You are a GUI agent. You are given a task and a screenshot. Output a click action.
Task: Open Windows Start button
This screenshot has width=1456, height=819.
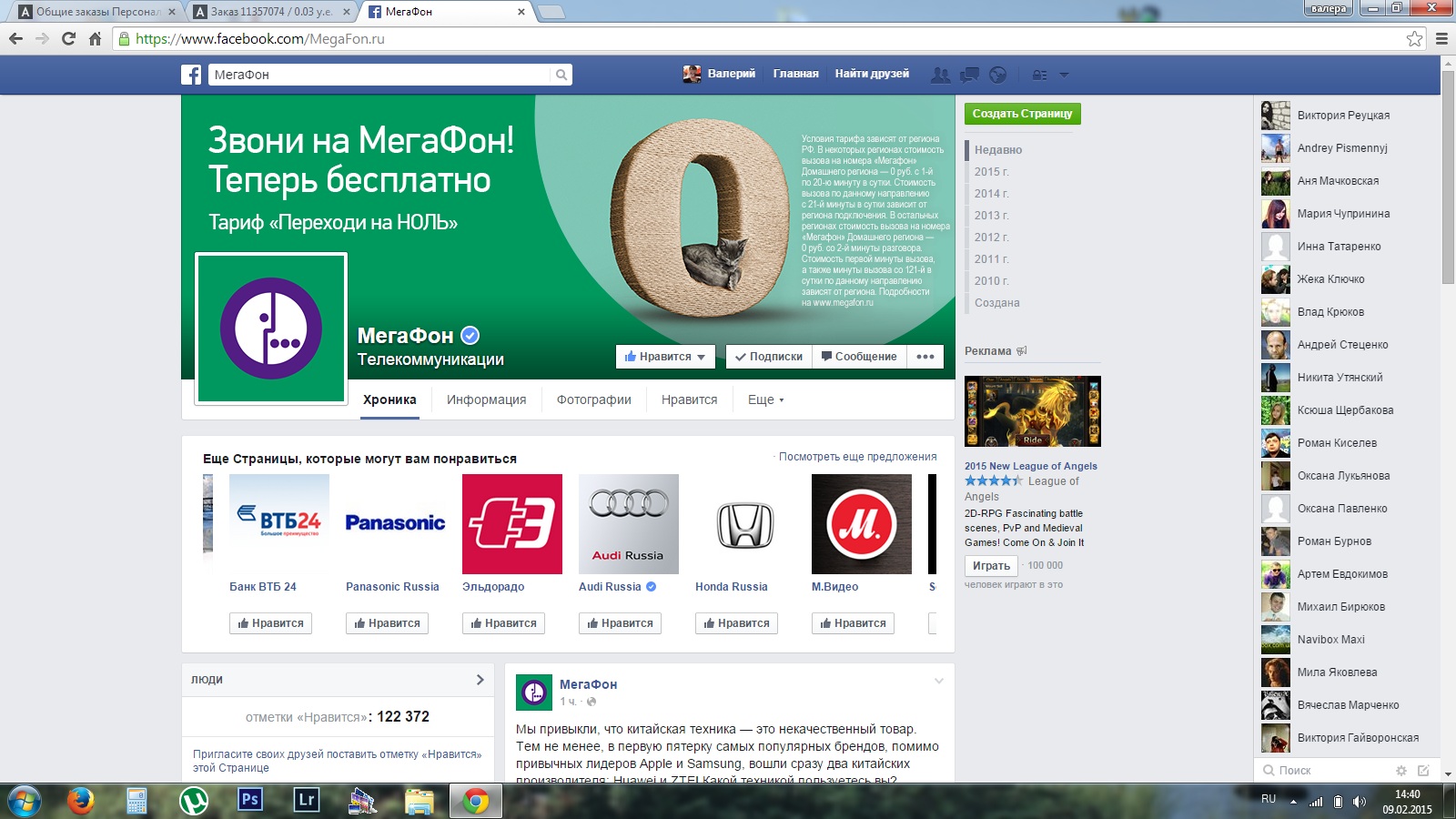pyautogui.click(x=25, y=801)
